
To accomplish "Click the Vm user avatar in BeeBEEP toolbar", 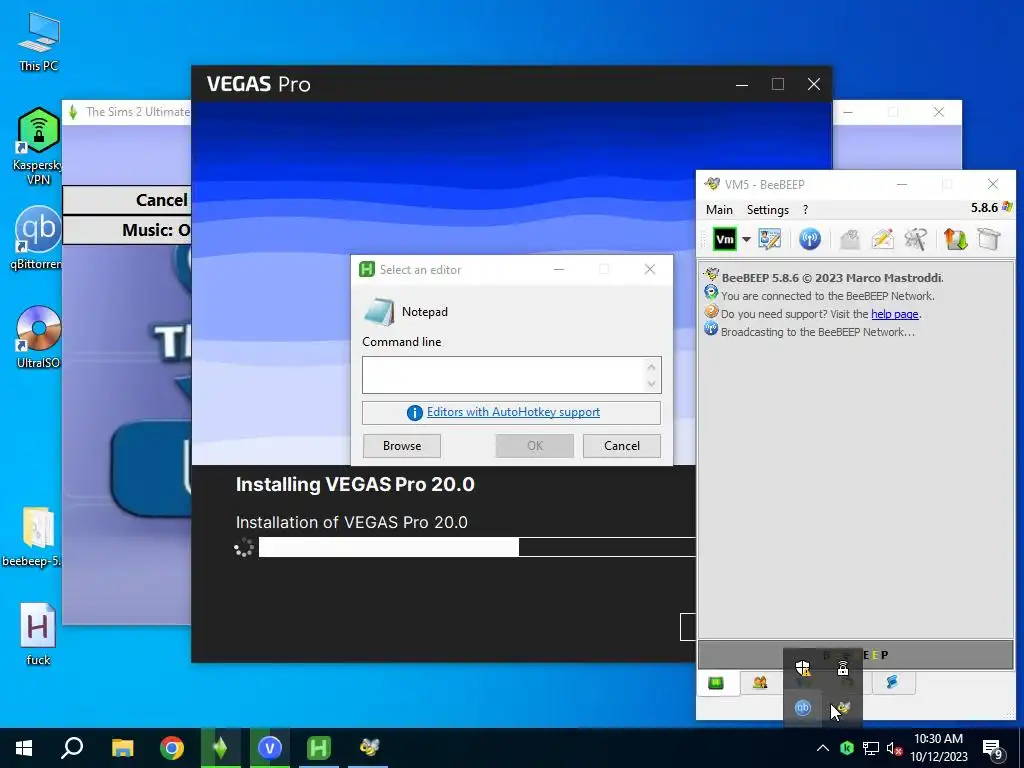I will [x=724, y=239].
